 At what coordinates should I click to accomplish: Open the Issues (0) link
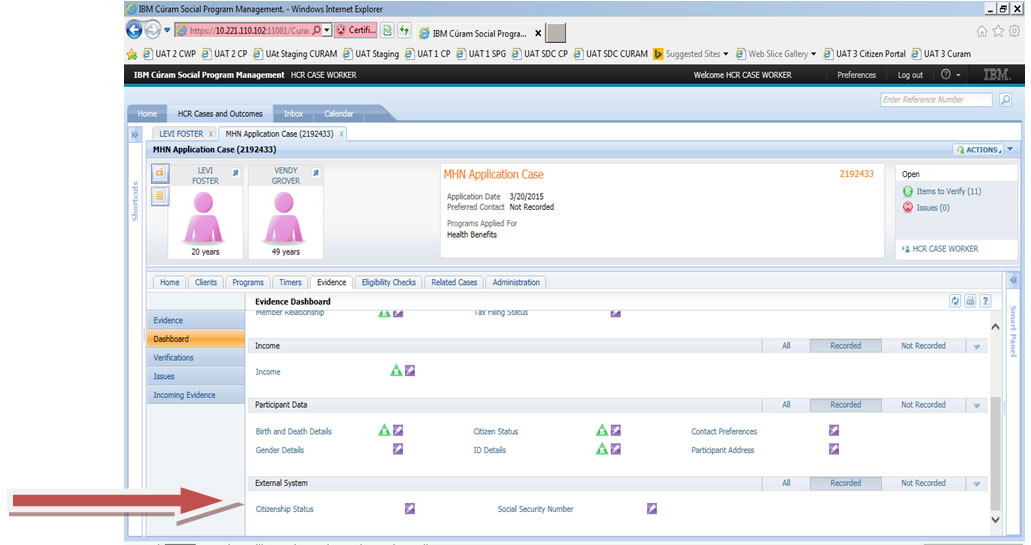pyautogui.click(x=932, y=208)
